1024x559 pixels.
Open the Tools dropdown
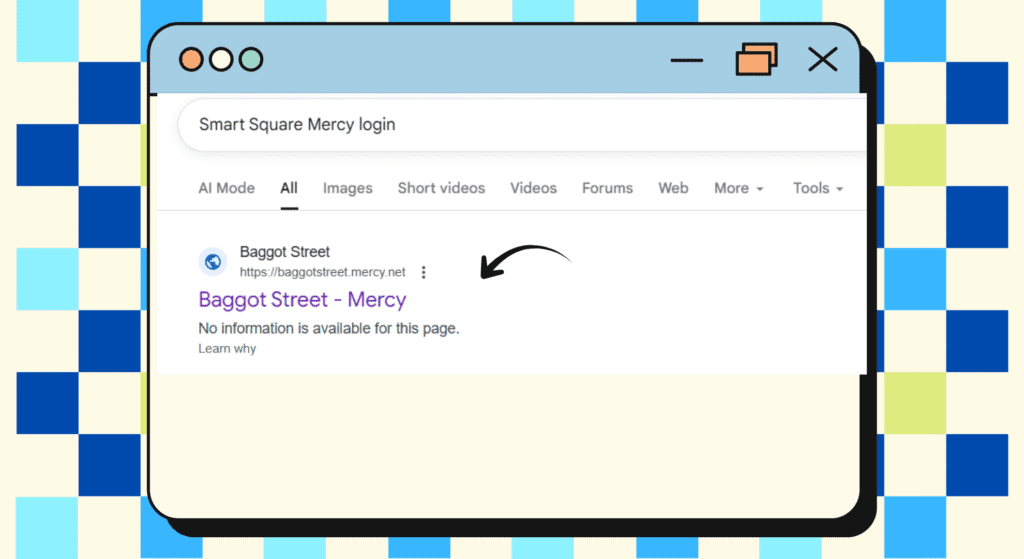(x=817, y=188)
